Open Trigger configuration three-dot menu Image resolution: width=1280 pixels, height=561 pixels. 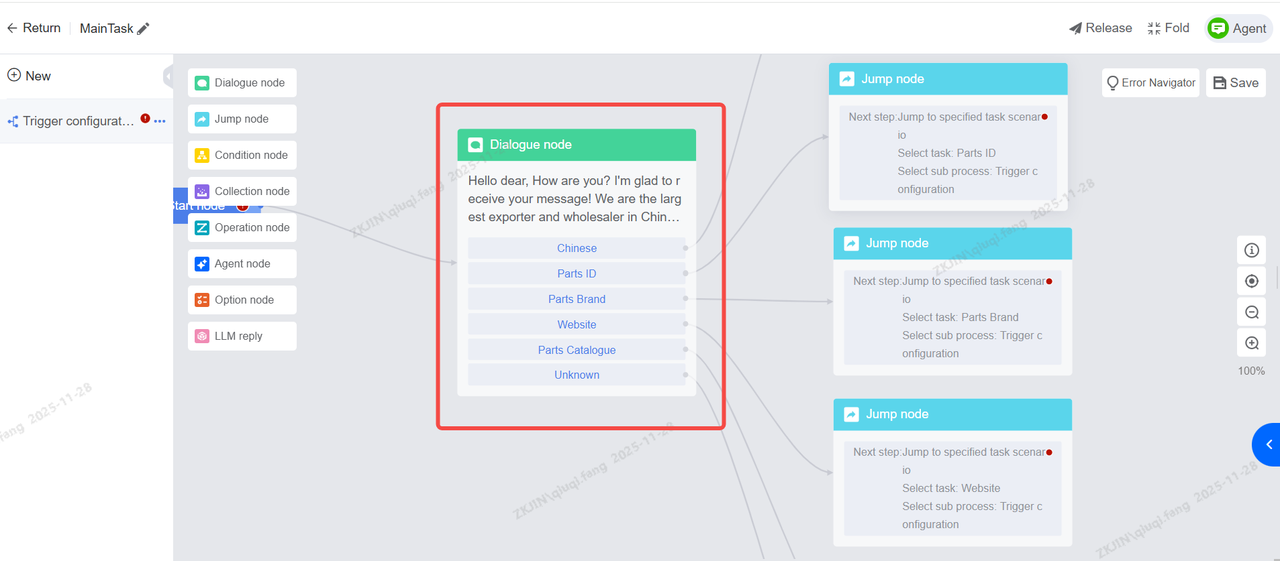click(160, 121)
